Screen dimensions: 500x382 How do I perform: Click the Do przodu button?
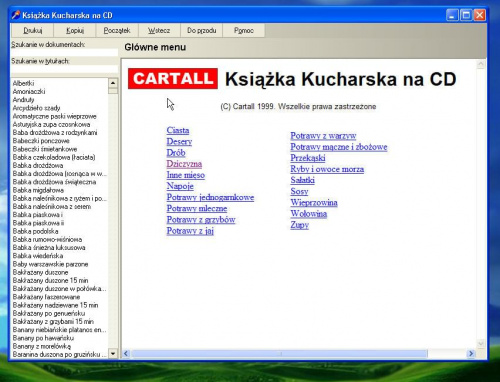tap(201, 30)
